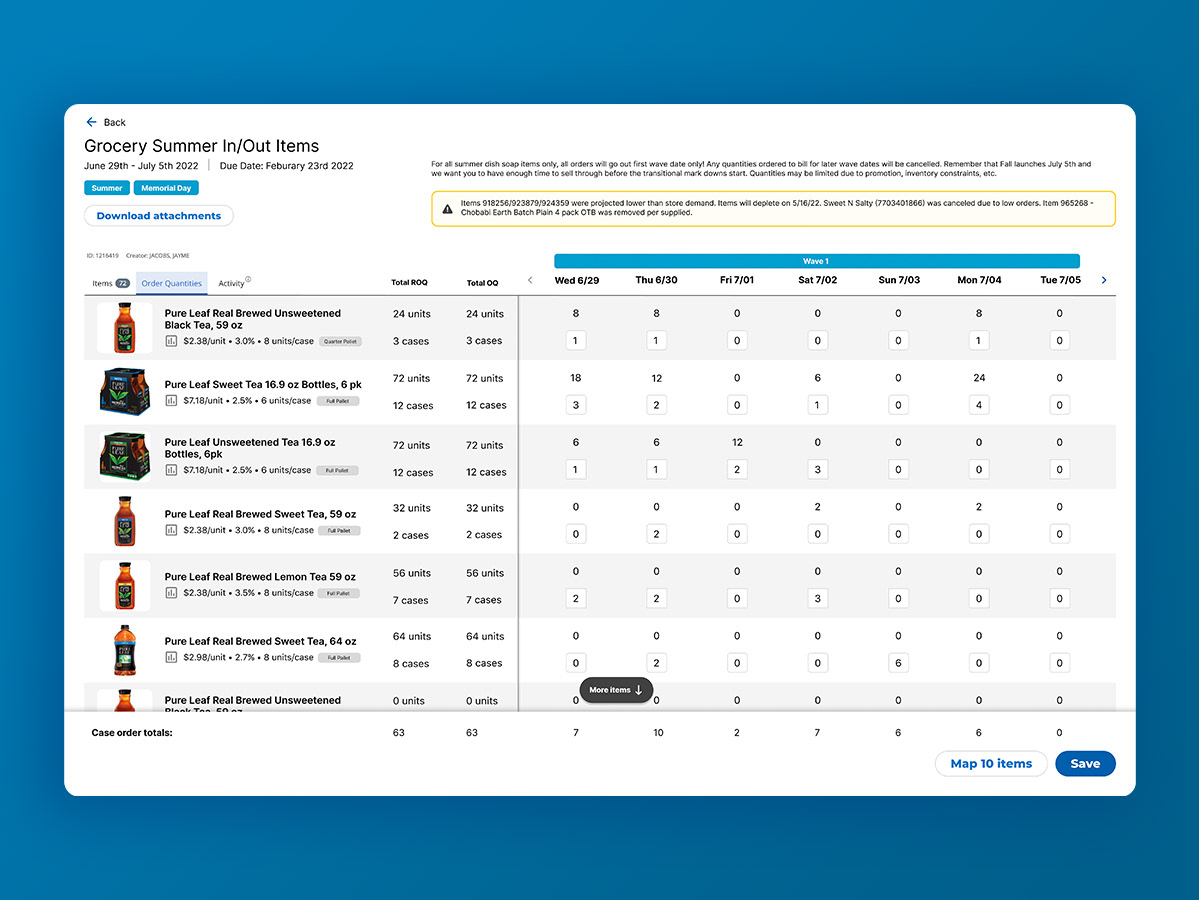Click Map 10 items button
The width and height of the screenshot is (1199, 900).
point(991,763)
